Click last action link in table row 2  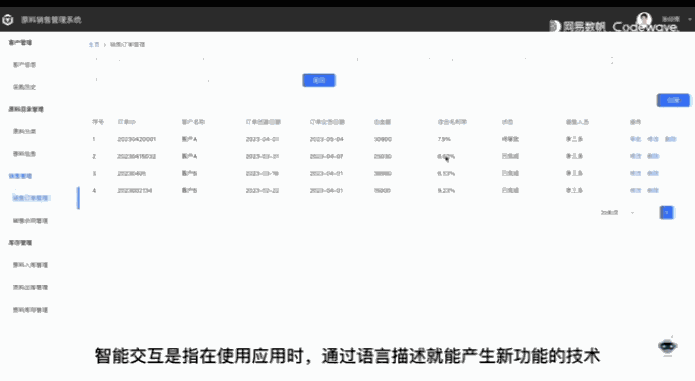point(653,156)
